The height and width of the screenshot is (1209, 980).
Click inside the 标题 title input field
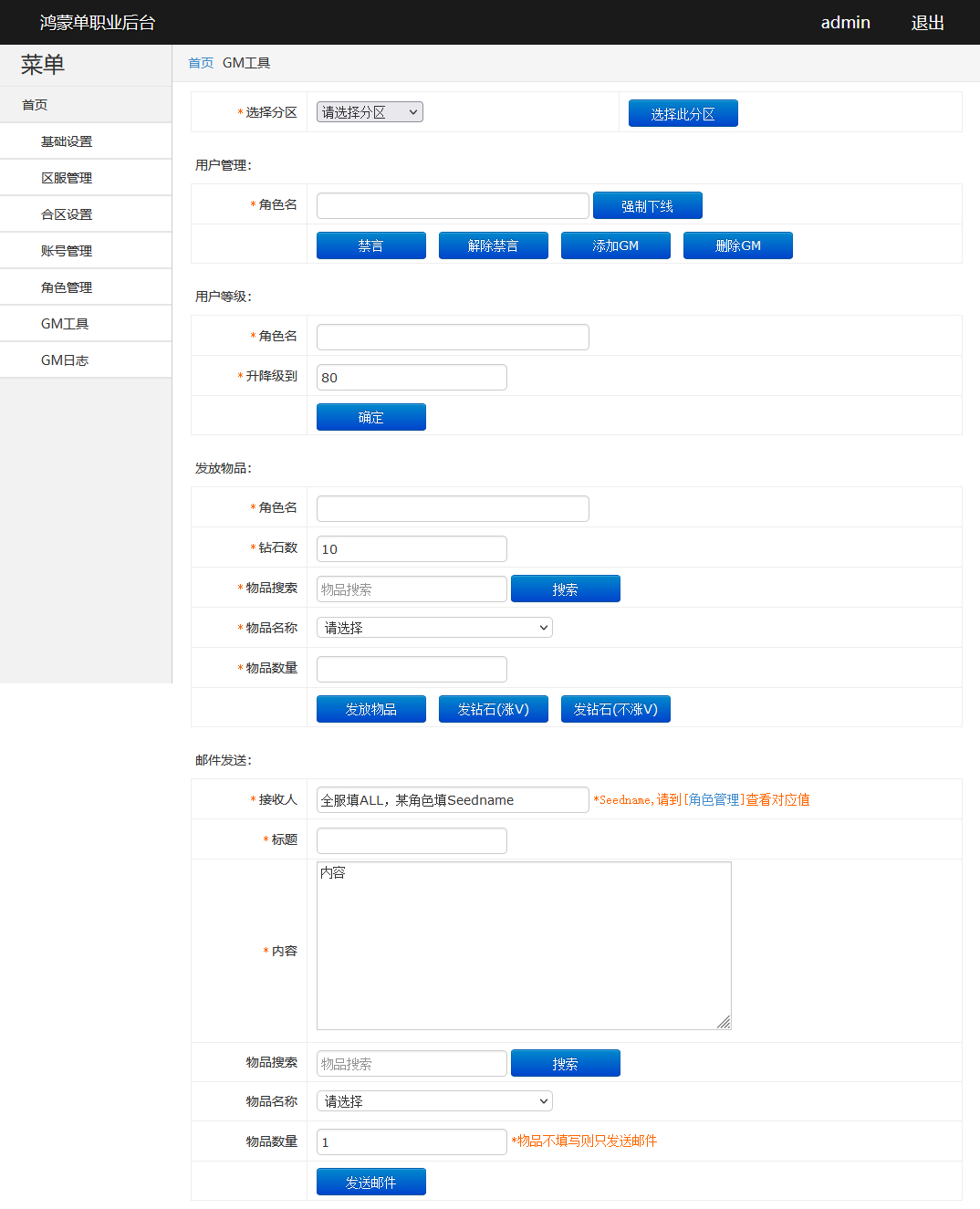click(x=411, y=840)
